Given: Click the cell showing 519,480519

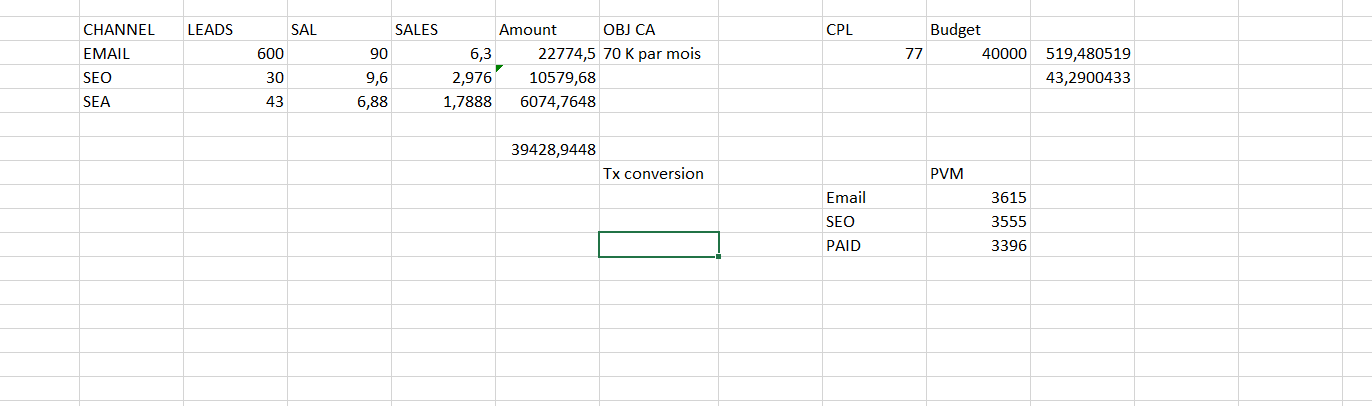Looking at the screenshot, I should (1082, 54).
